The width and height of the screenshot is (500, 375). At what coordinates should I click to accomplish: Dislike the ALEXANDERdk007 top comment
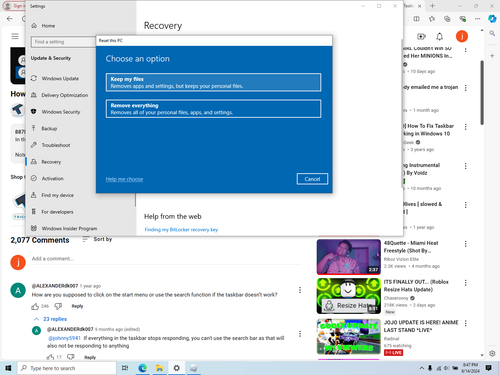coord(58,306)
